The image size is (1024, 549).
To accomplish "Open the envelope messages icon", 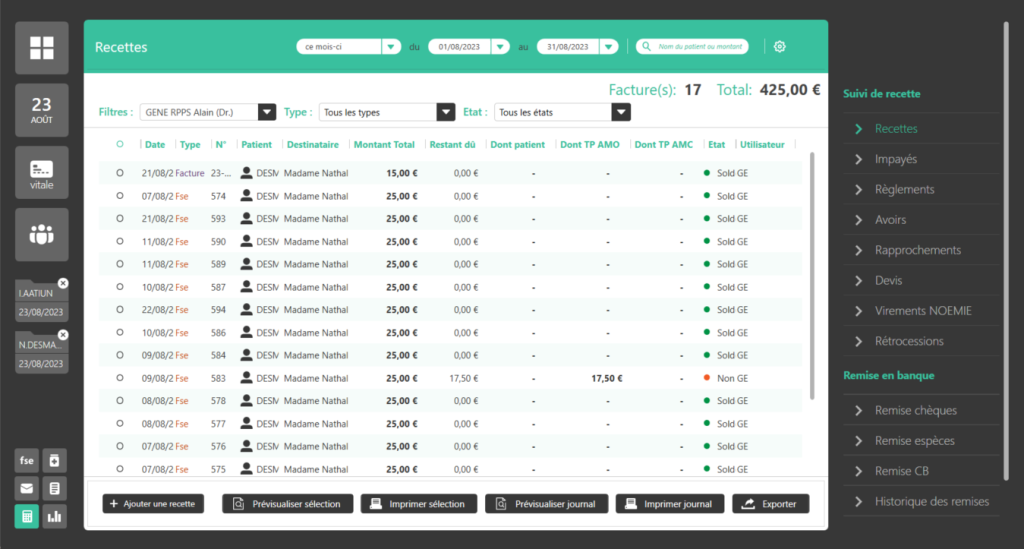I will pyautogui.click(x=27, y=488).
